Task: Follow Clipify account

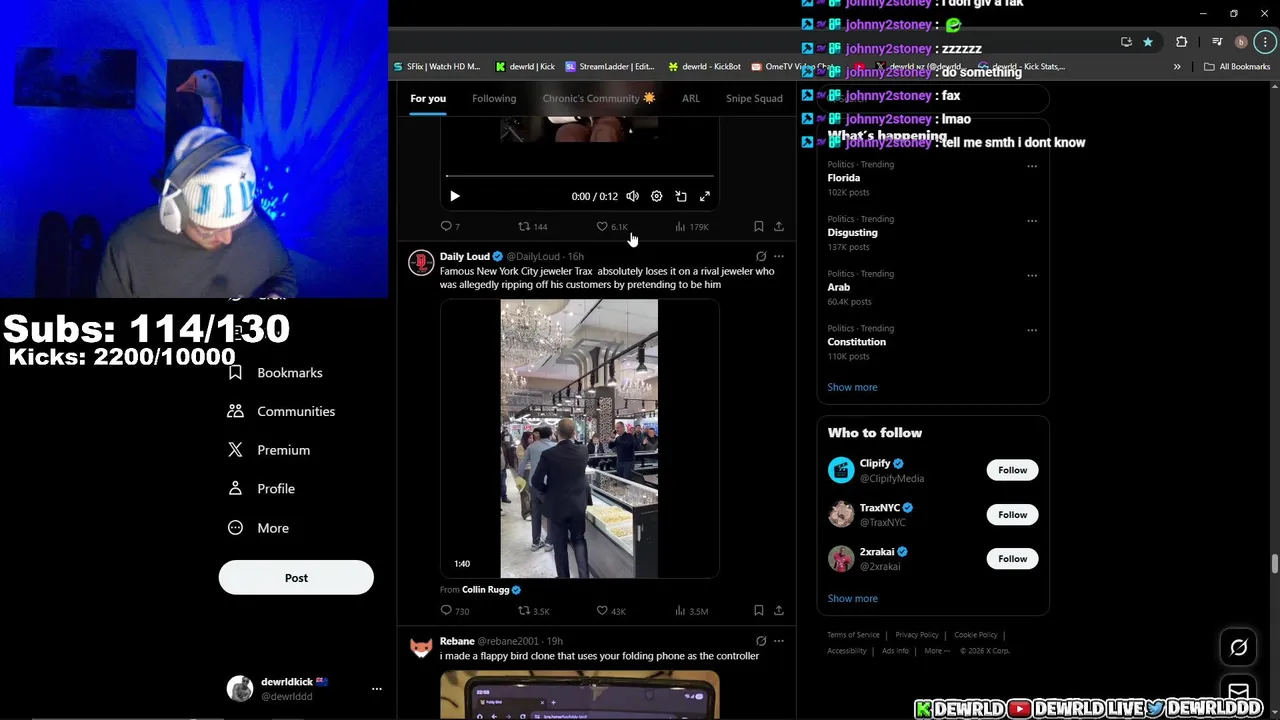Action: pos(1012,470)
